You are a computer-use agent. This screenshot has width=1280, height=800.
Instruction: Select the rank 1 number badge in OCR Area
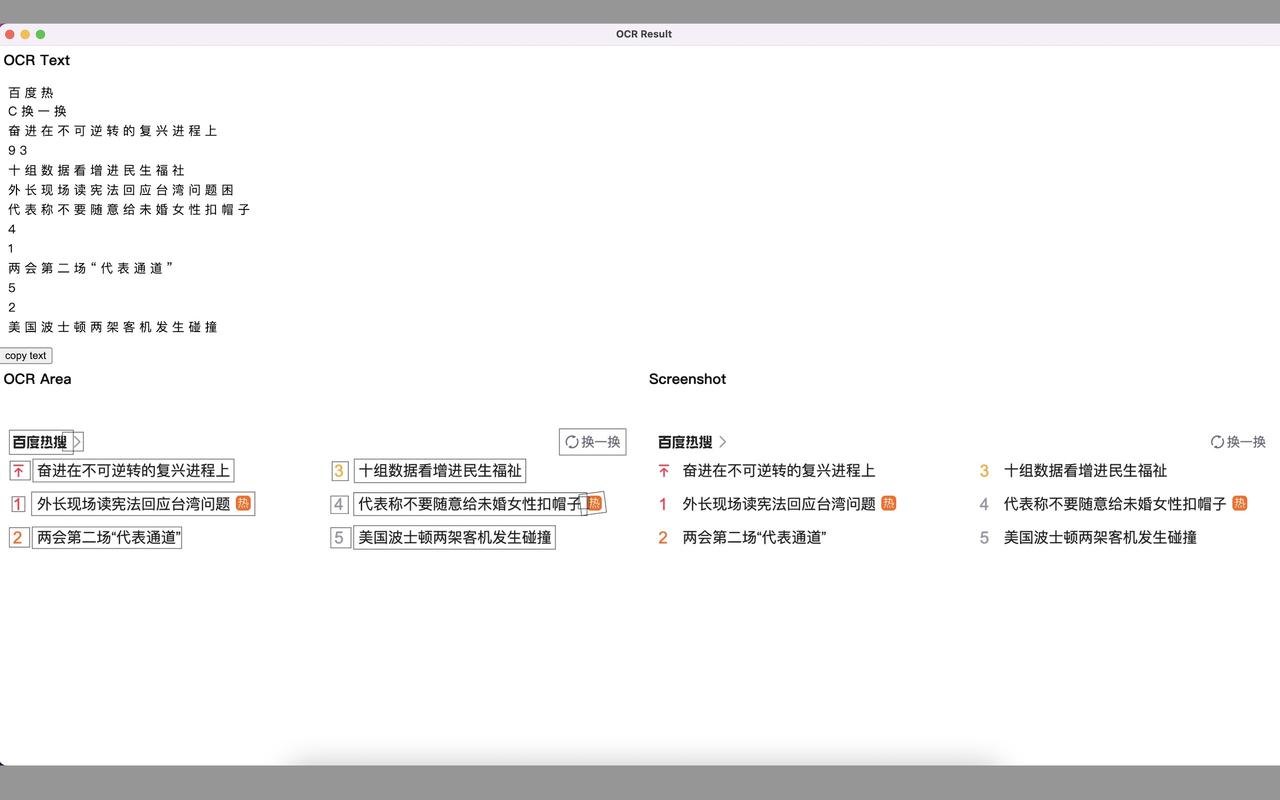18,504
